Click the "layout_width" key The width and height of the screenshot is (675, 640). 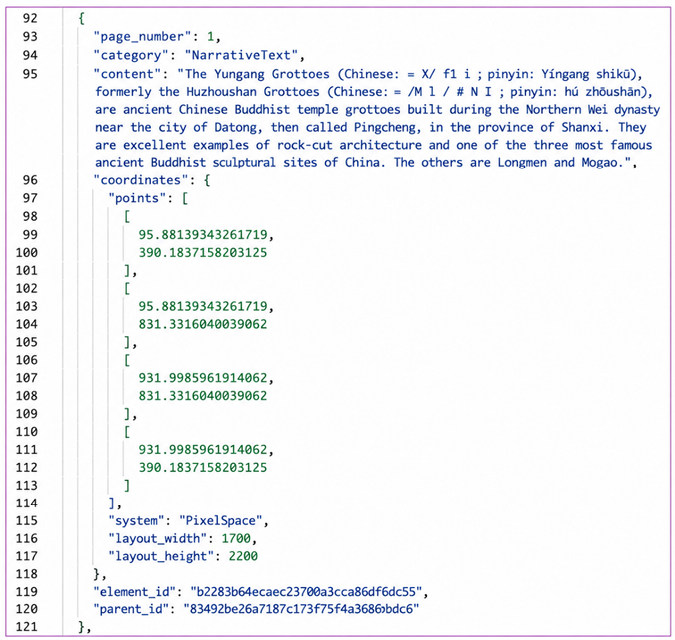coord(158,539)
